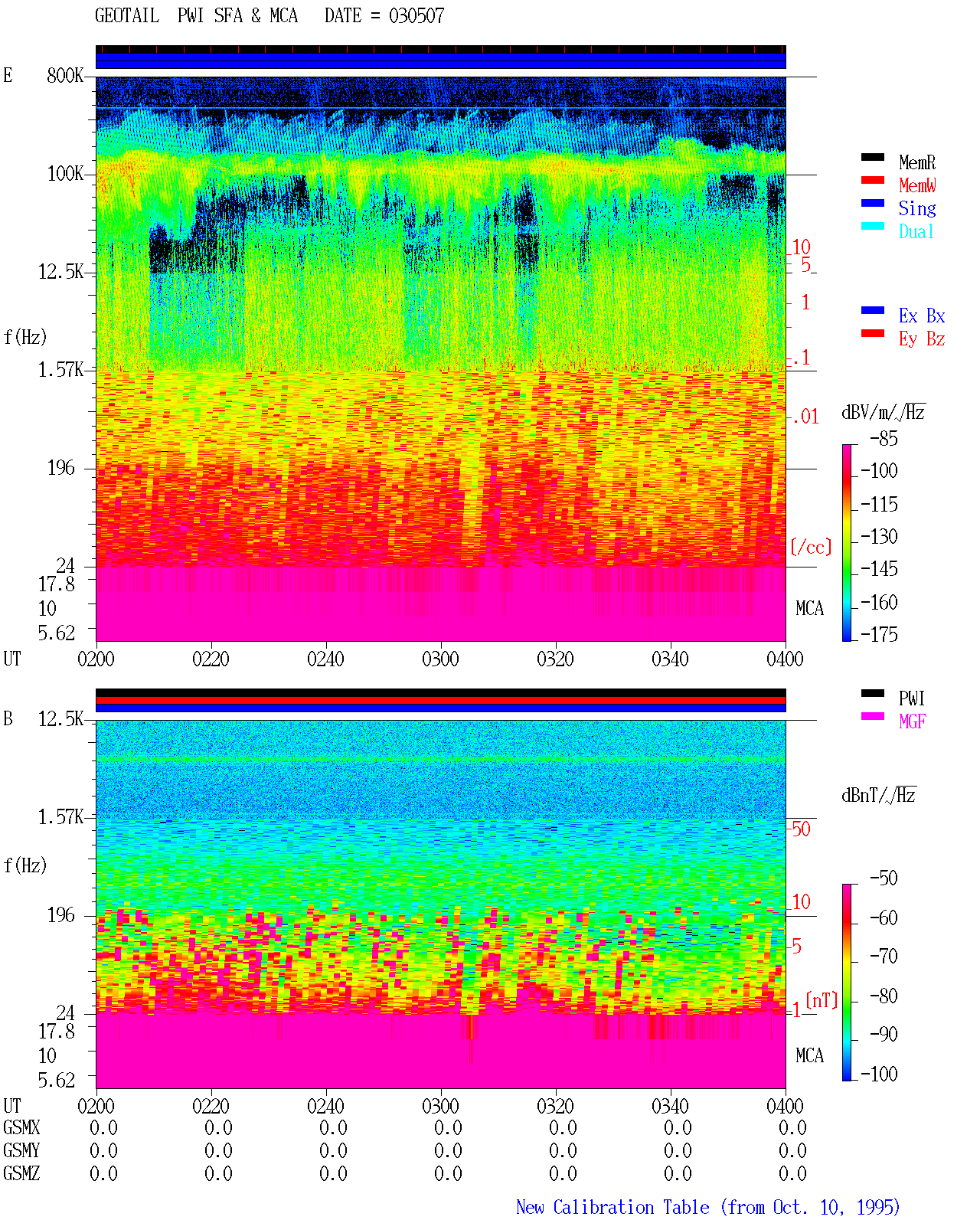The height and width of the screenshot is (1220, 980).
Task: Click the 'dBnT/√Hz' unit label
Action: pyautogui.click(x=879, y=795)
